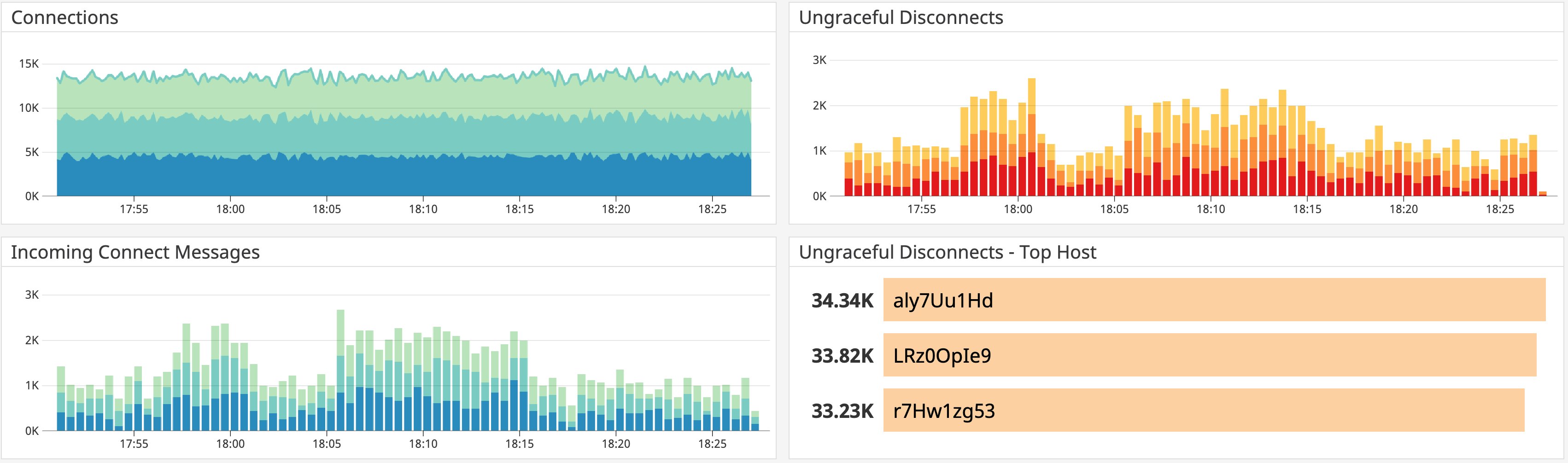Click the Incoming Connect Messages panel title

point(135,252)
